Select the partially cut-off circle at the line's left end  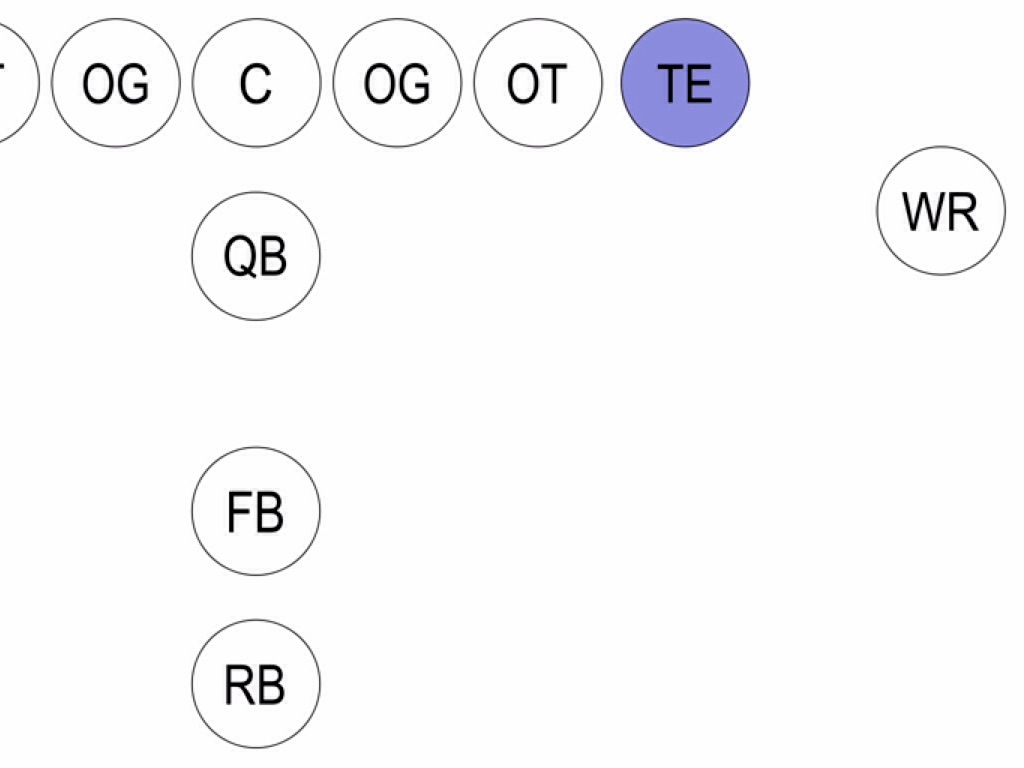point(14,83)
